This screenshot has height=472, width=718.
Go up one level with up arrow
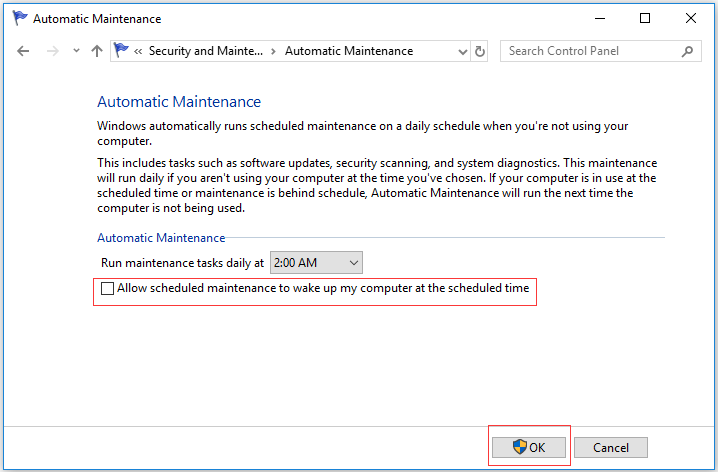coord(97,51)
